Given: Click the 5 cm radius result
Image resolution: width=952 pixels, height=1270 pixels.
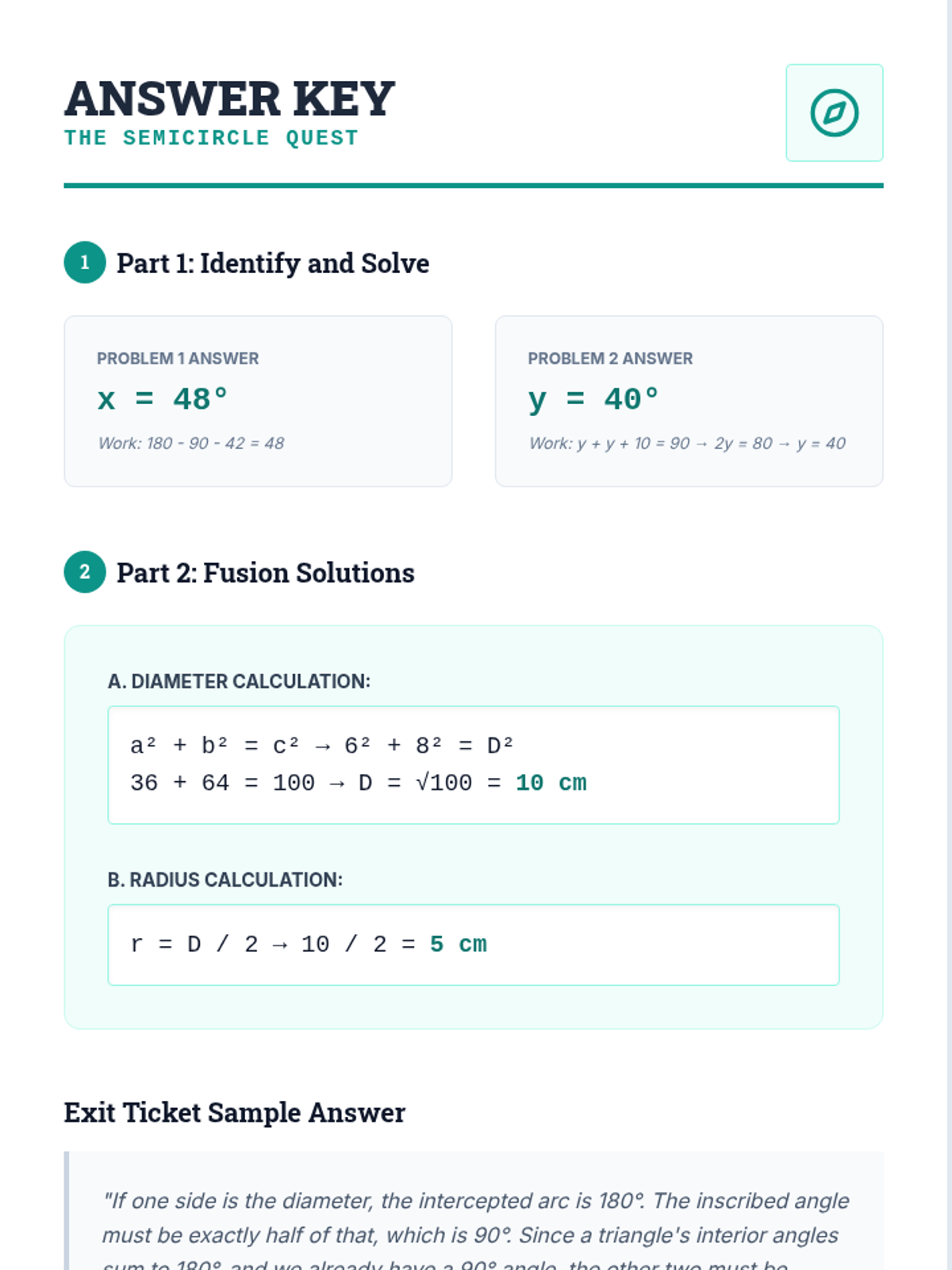Looking at the screenshot, I should [459, 945].
